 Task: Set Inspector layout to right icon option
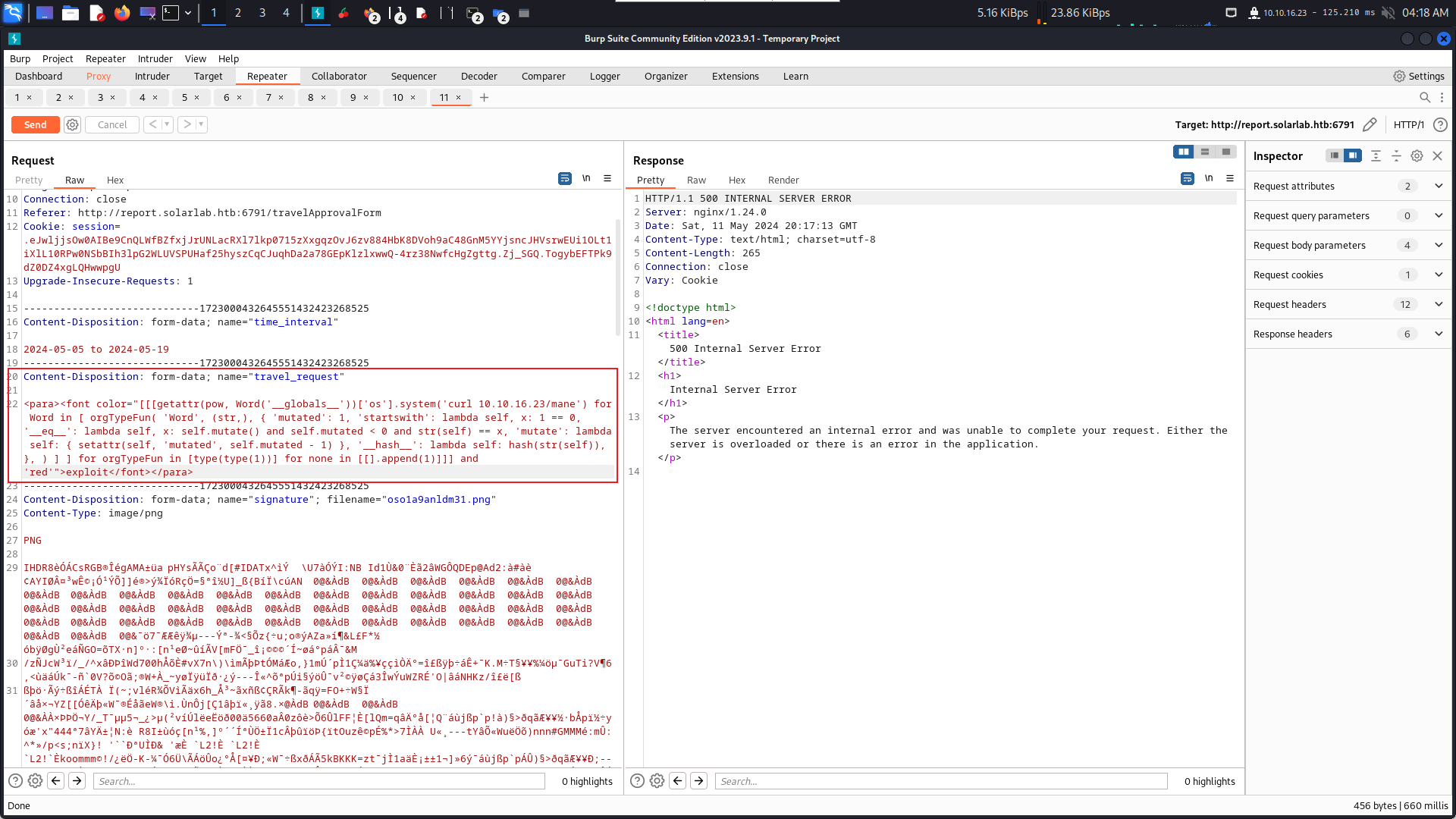tap(1353, 155)
